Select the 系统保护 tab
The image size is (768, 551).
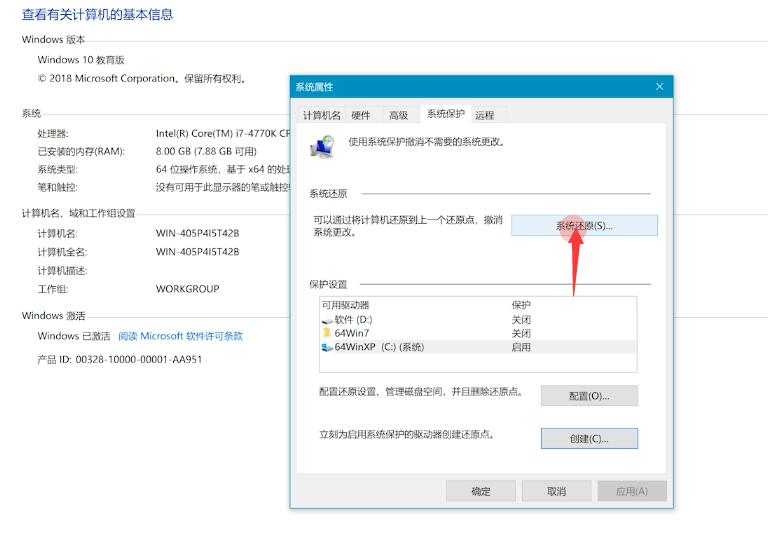click(445, 114)
